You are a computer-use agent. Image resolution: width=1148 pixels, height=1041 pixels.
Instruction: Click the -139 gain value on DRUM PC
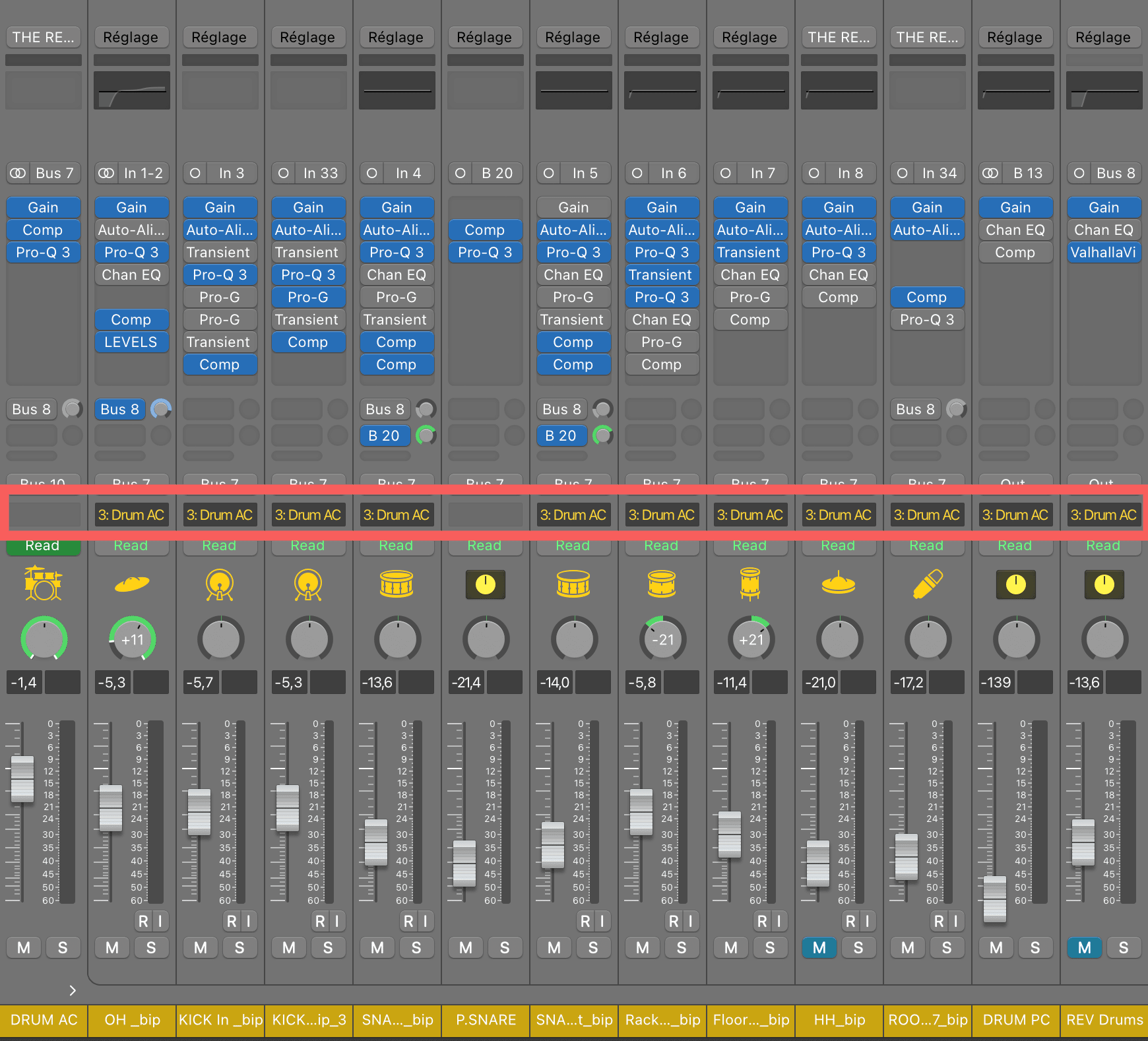pyautogui.click(x=996, y=682)
